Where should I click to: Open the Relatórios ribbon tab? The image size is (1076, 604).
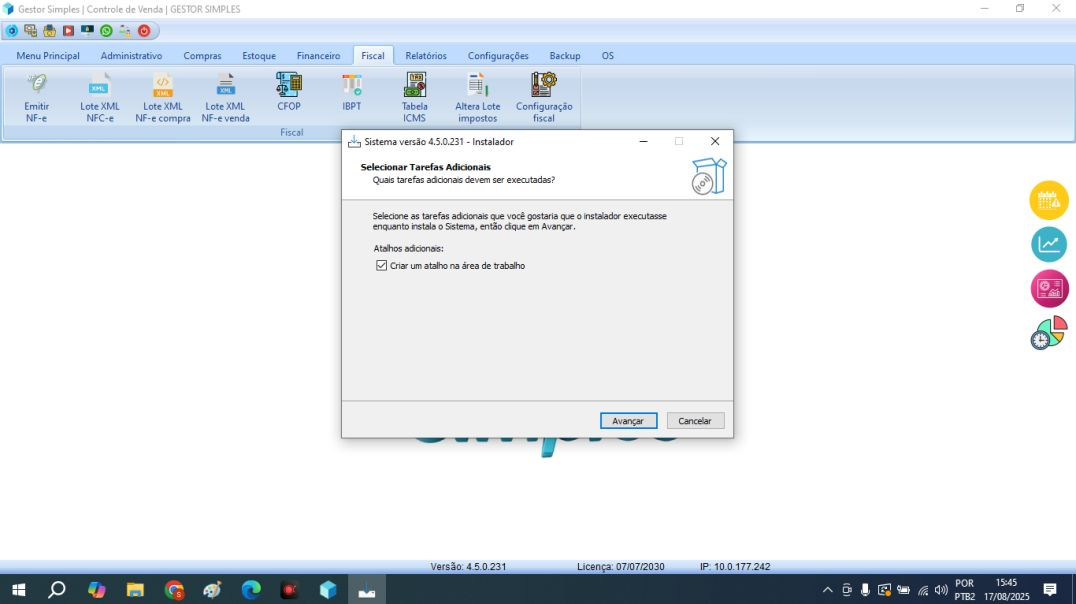point(426,56)
